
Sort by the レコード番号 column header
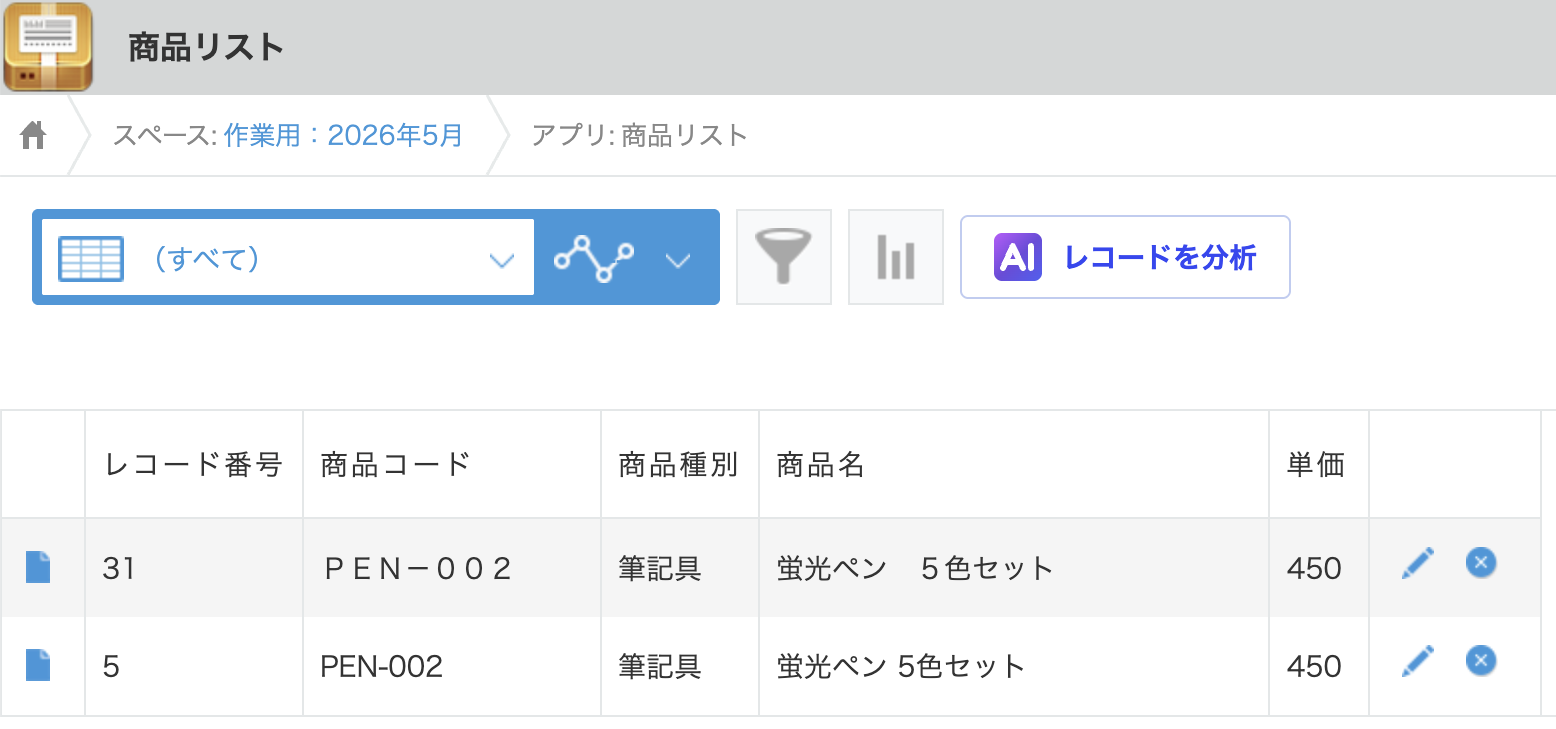click(194, 464)
